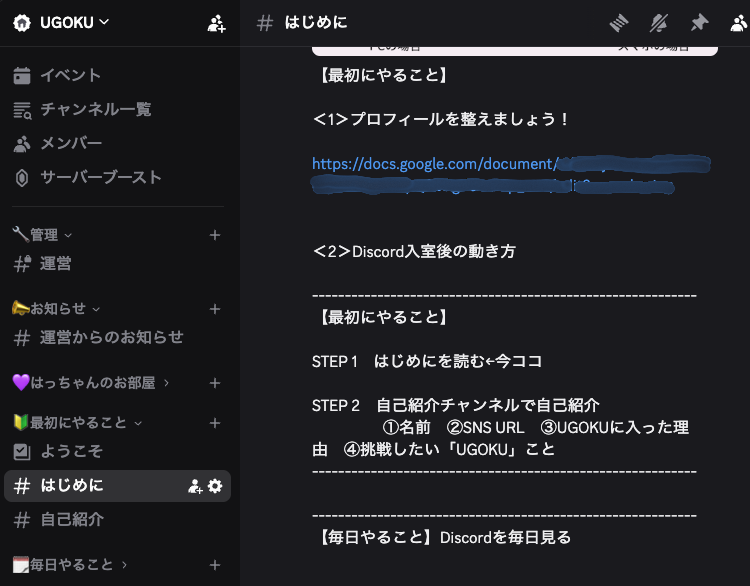Add channel to お知らせ category with plus
Image resolution: width=750 pixels, height=586 pixels.
click(x=214, y=309)
